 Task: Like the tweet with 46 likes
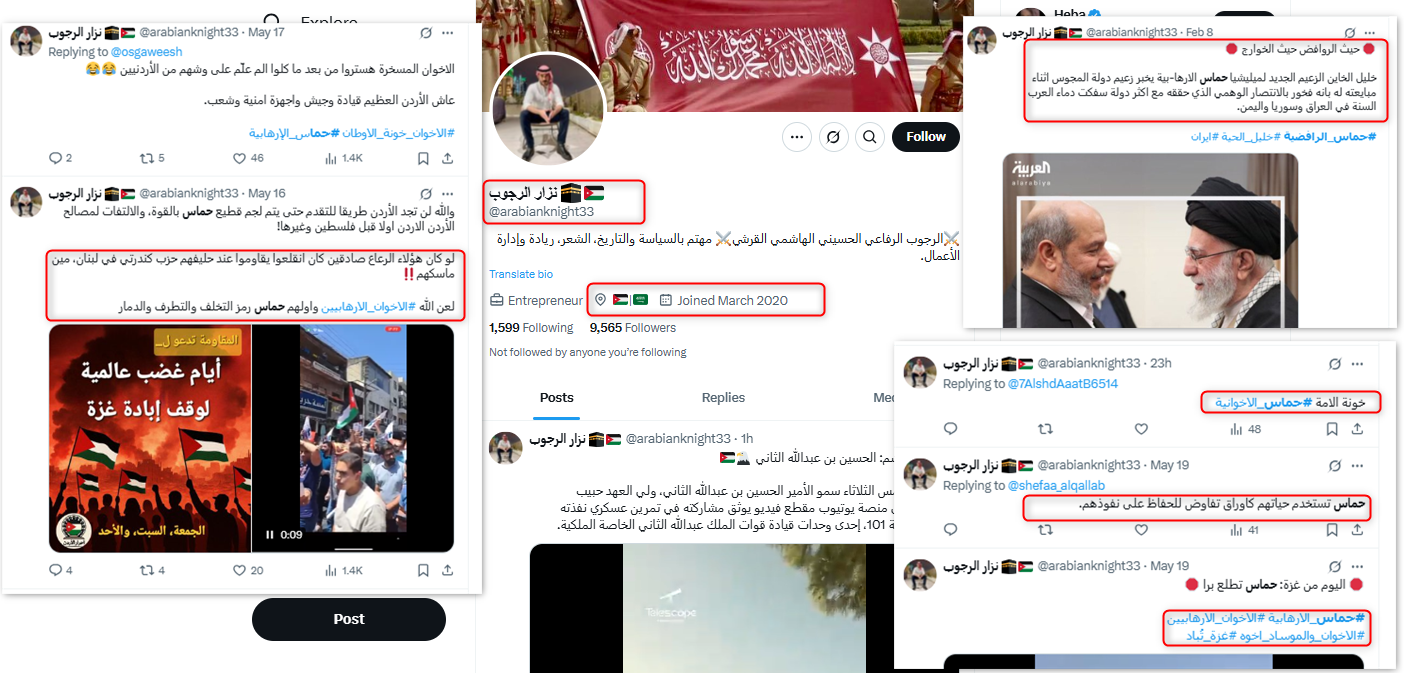[x=239, y=158]
